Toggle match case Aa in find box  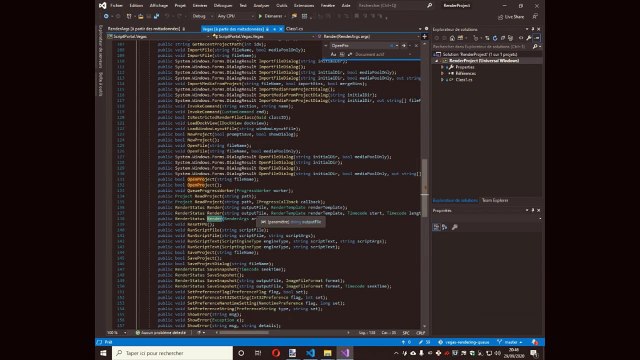[x=333, y=54]
